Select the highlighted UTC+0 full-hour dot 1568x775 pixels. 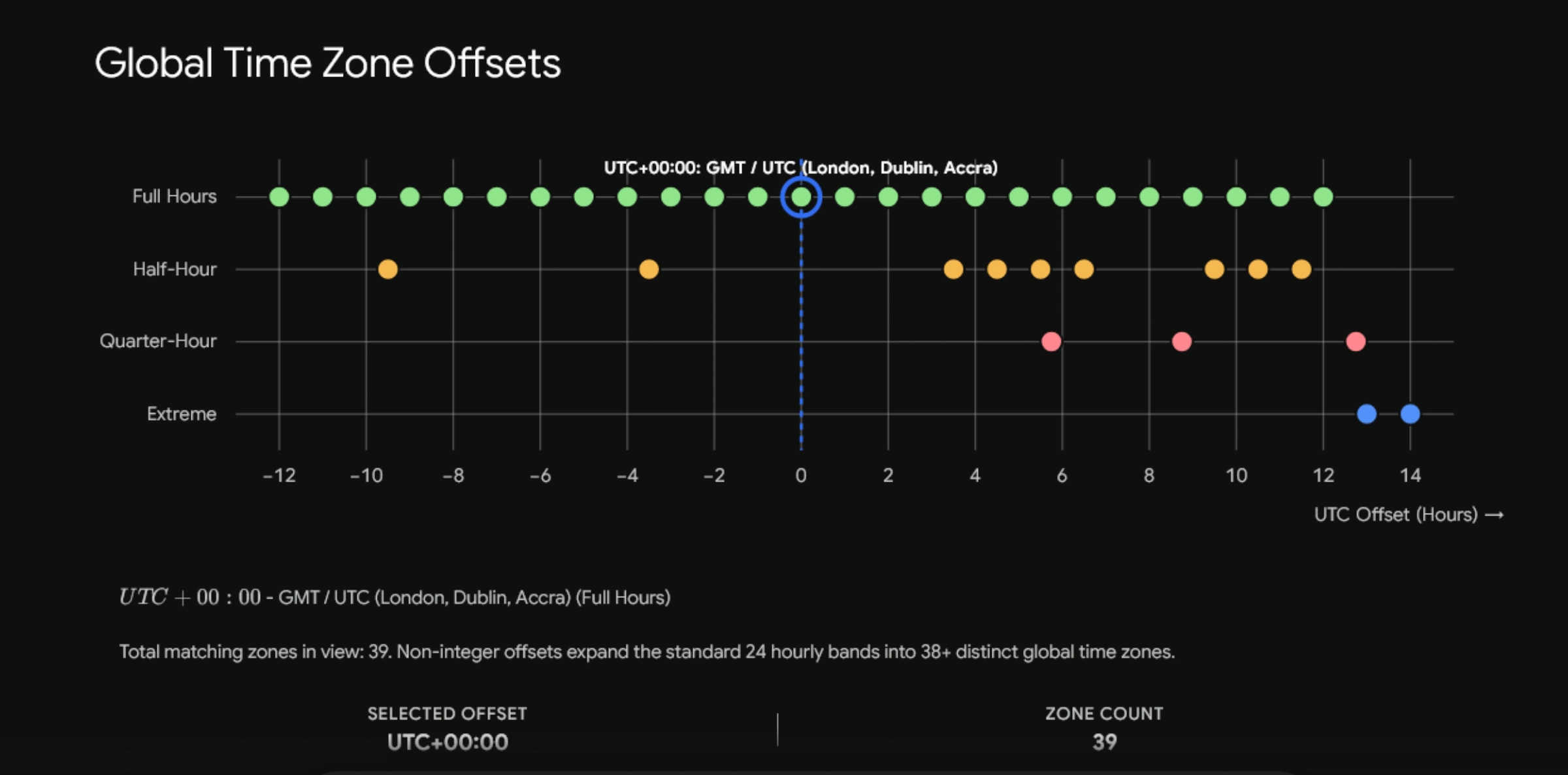point(801,197)
